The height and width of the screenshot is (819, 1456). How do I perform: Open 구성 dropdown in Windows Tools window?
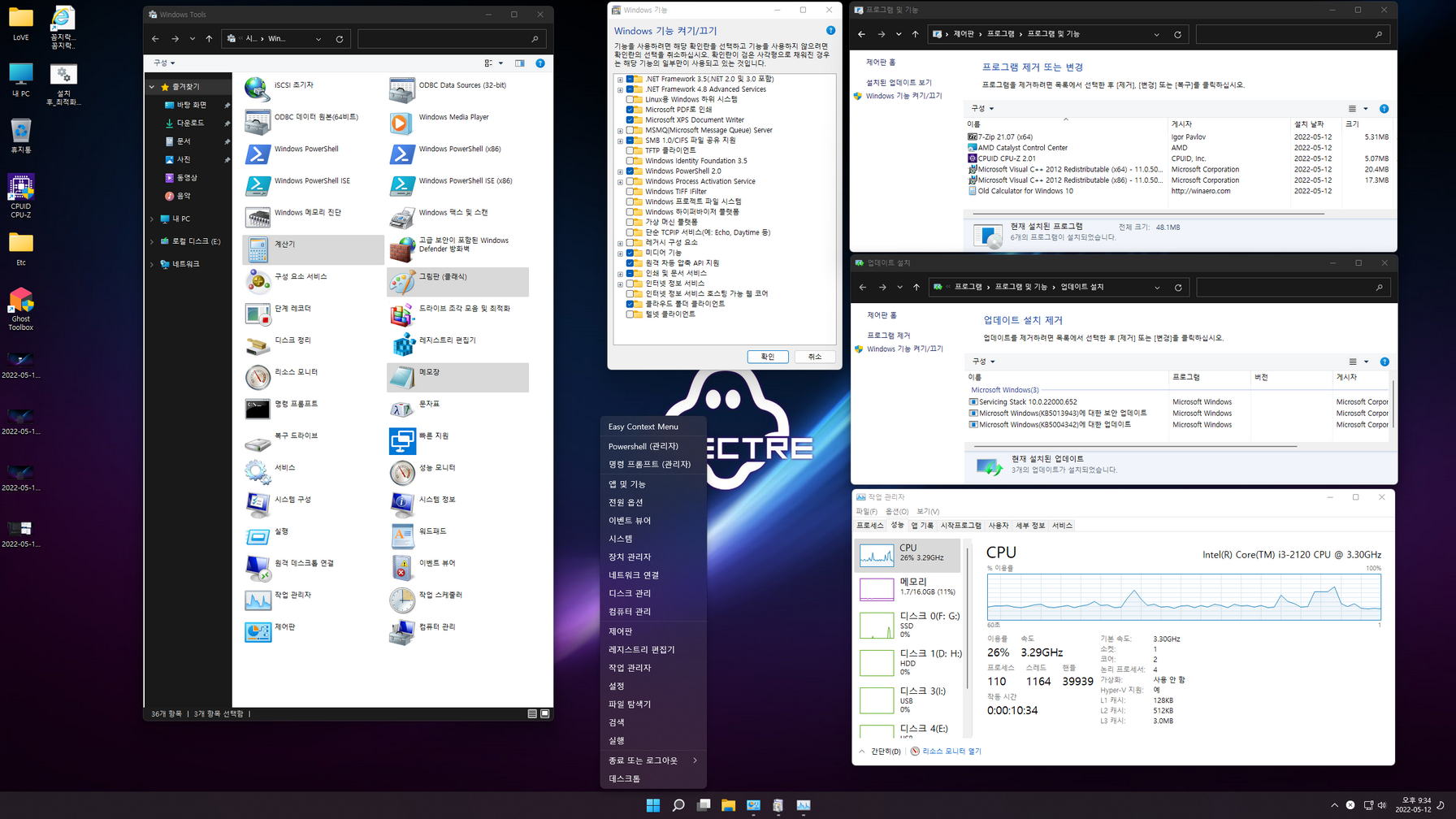pyautogui.click(x=164, y=63)
